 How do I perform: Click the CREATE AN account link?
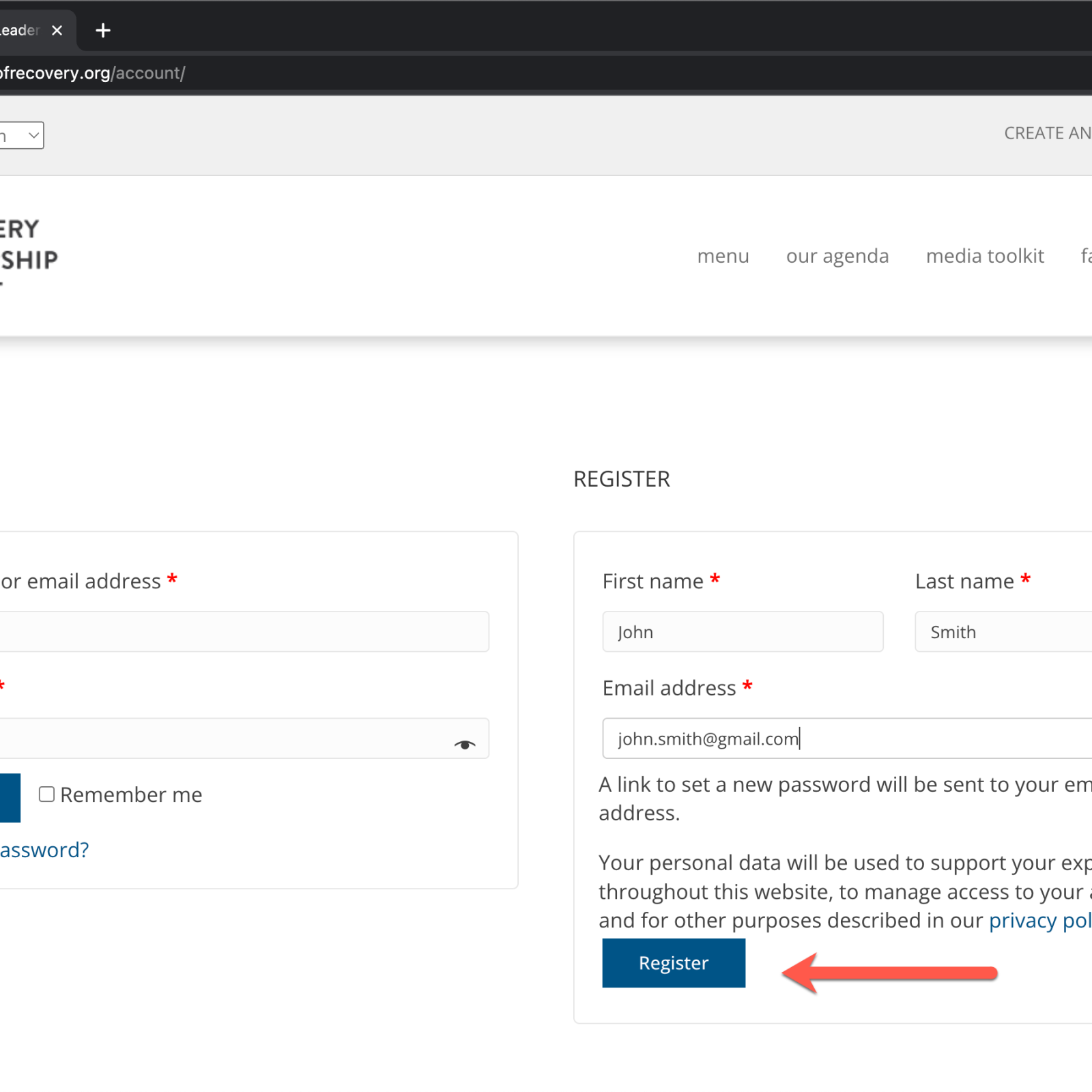(1047, 133)
